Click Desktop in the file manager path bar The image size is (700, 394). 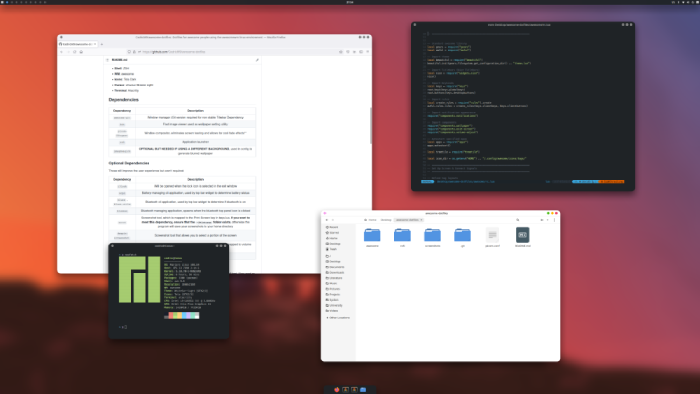point(386,220)
